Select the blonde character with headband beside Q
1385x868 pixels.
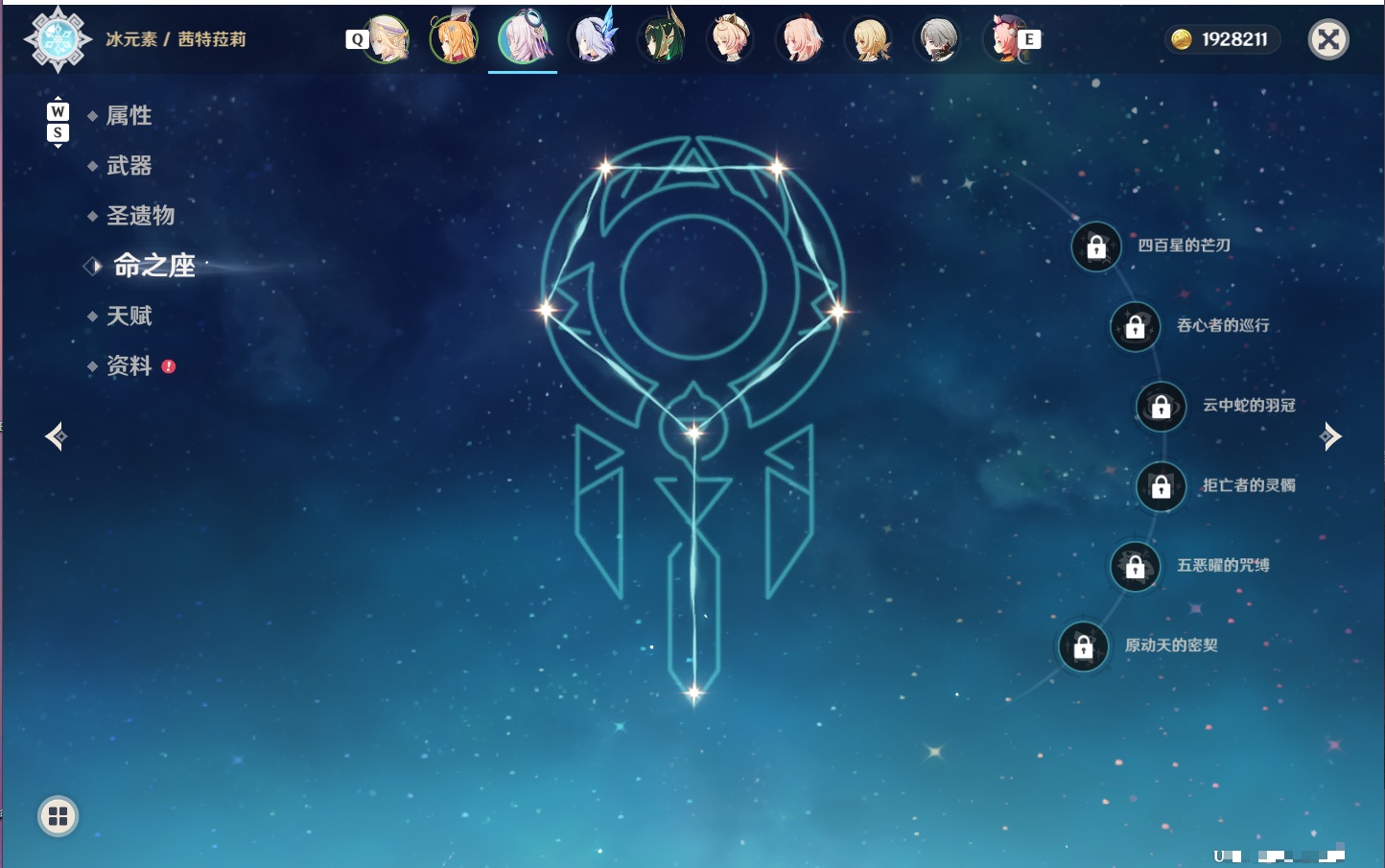click(x=387, y=39)
